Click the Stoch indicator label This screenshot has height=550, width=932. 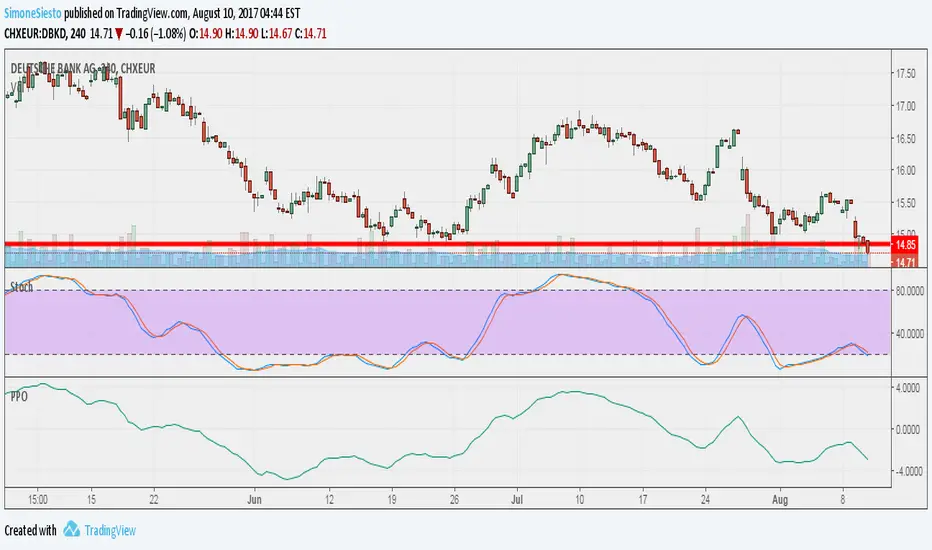pos(21,287)
